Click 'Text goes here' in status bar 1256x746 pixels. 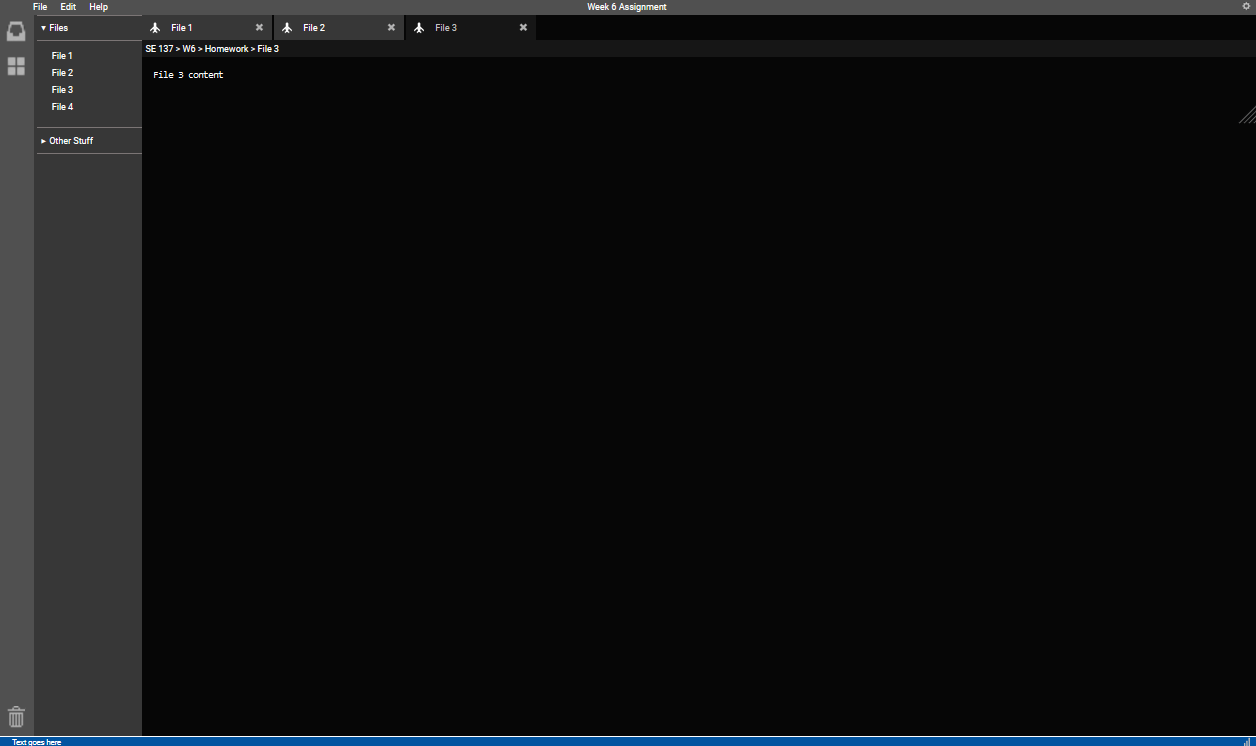37,742
